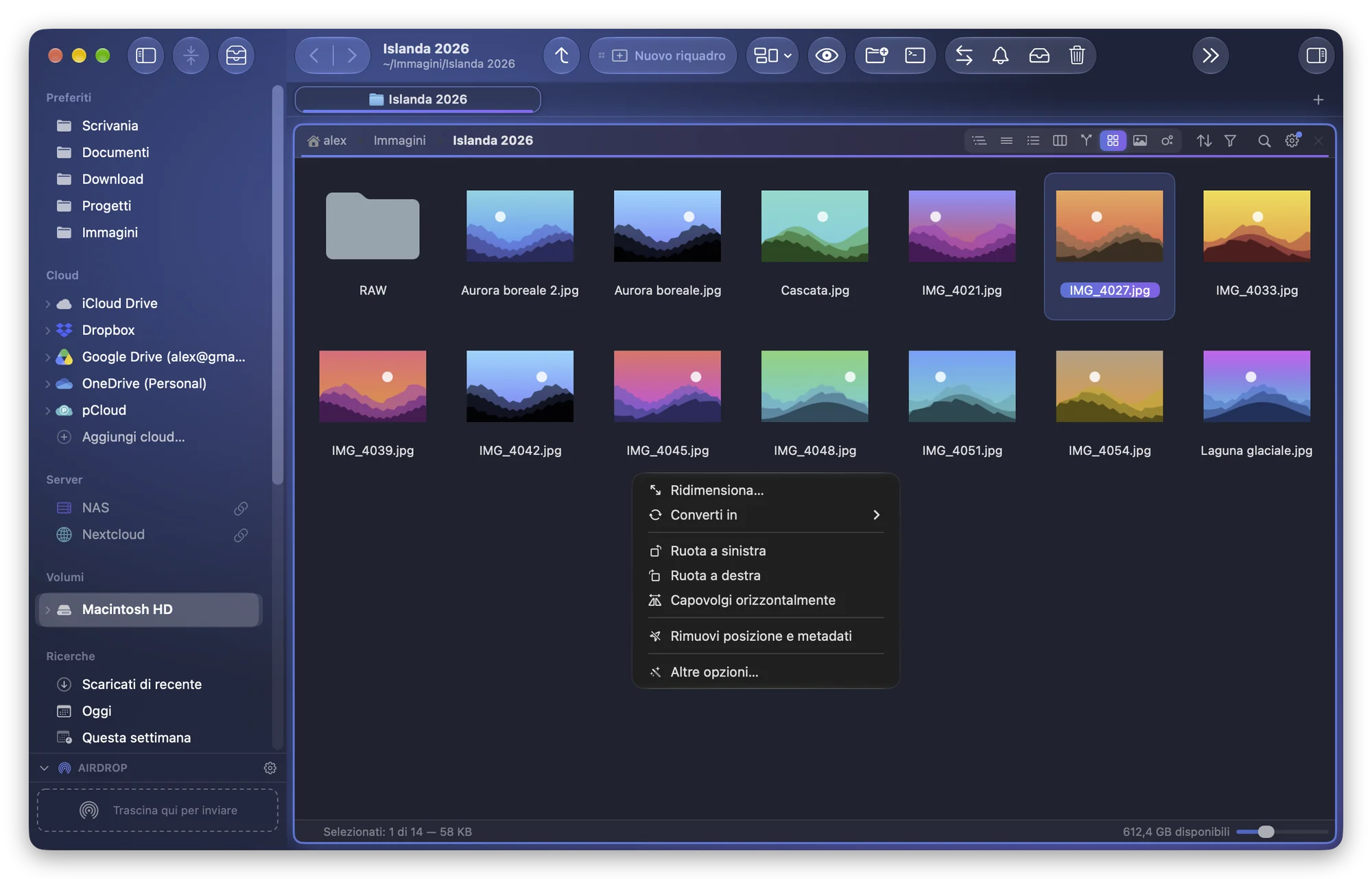Screen dimensions: 1372x879
Task: Select the tree branch view icon
Action: 1086,141
